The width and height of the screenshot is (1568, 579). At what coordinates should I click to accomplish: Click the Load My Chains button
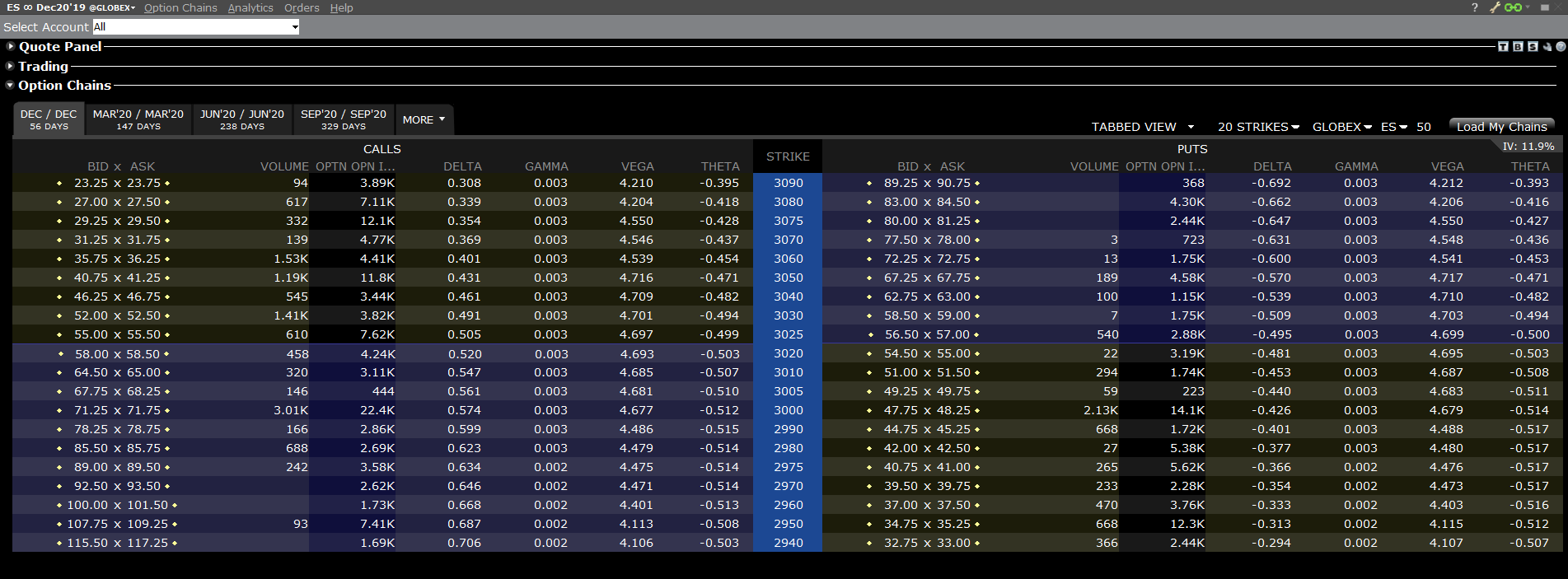coord(1501,126)
